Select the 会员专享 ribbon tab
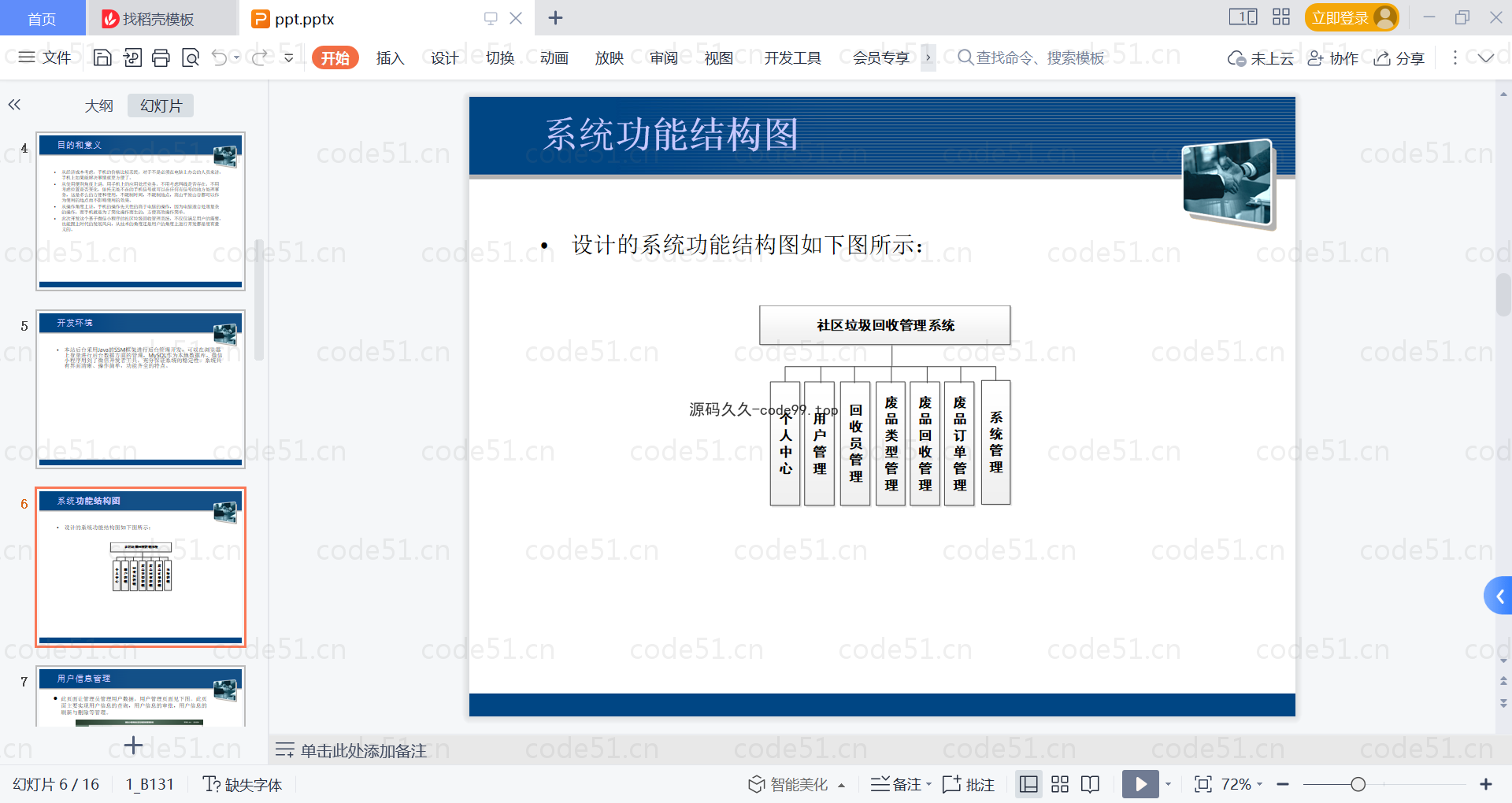 tap(881, 57)
